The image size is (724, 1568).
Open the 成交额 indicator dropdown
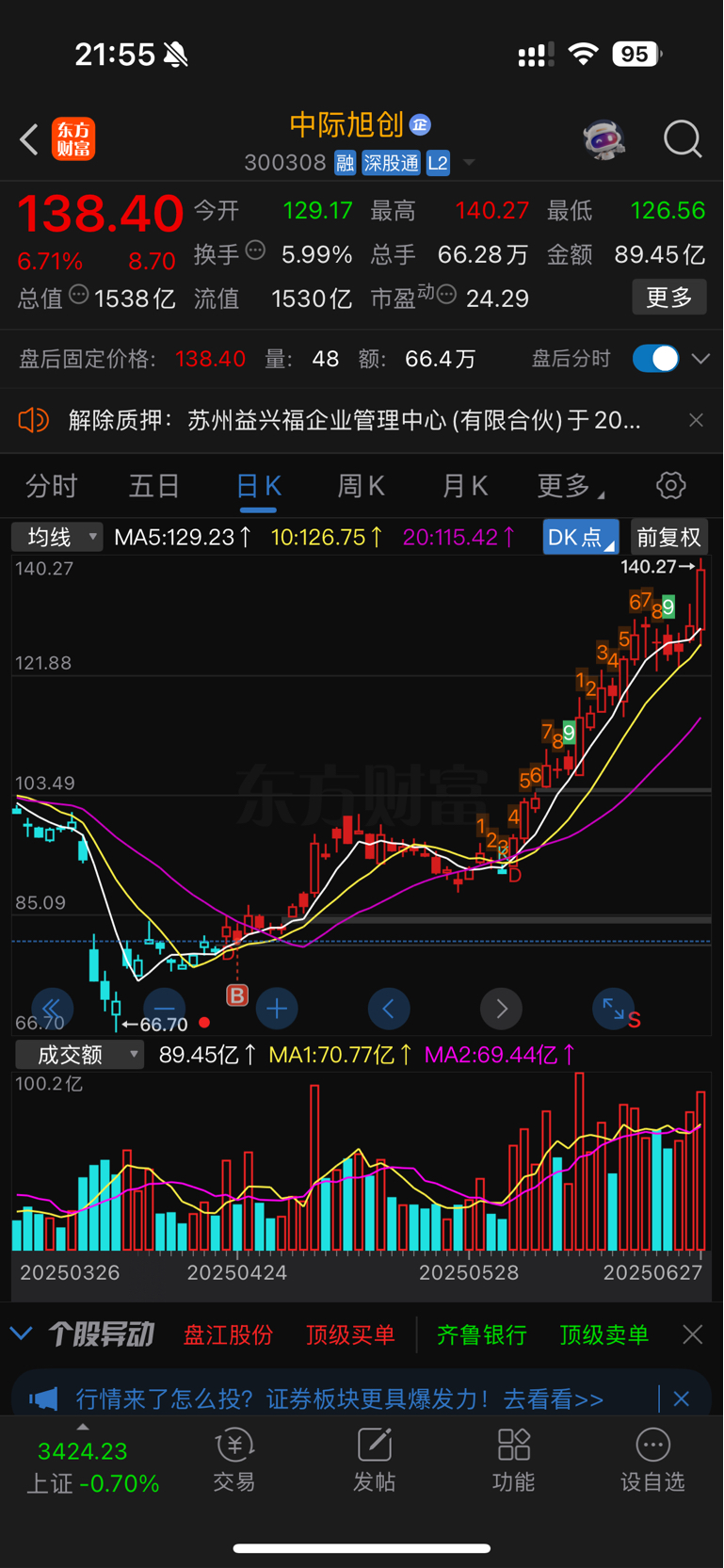[x=79, y=1055]
